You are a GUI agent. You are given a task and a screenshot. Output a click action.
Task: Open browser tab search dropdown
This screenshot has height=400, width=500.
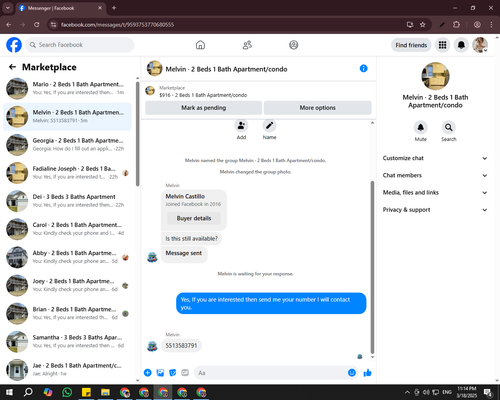[x=8, y=8]
